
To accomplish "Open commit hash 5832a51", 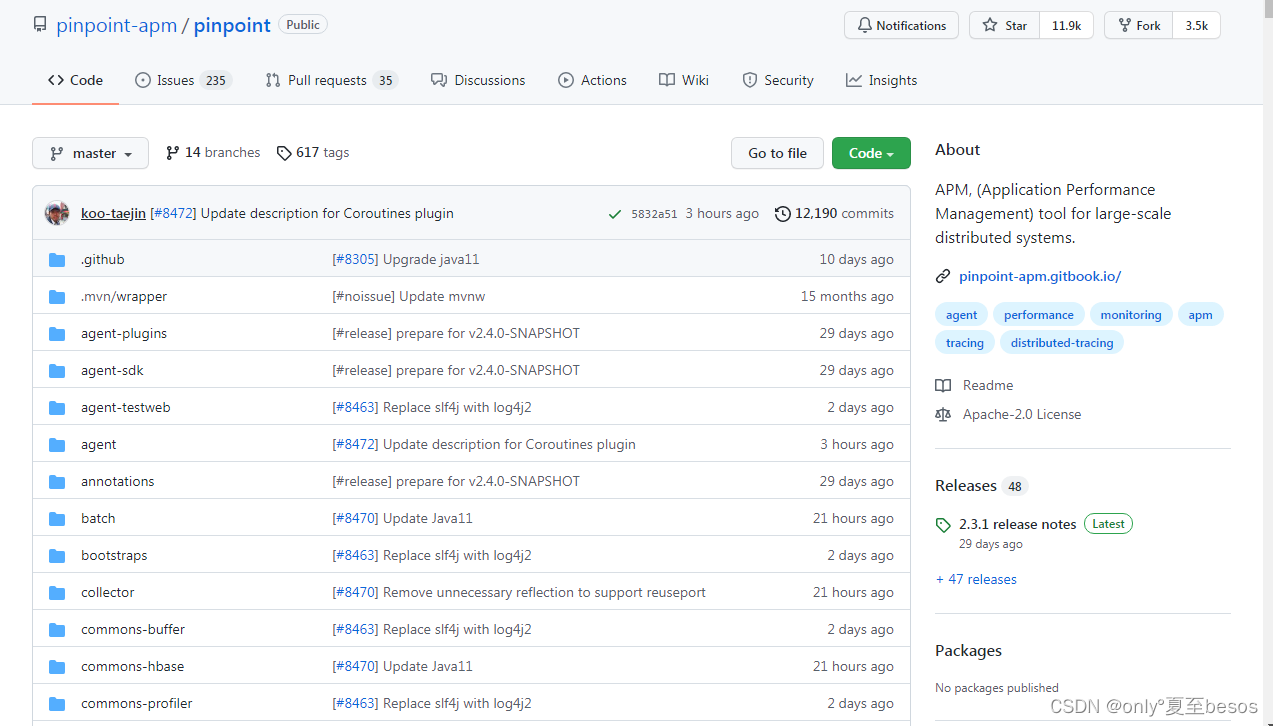I will point(654,214).
